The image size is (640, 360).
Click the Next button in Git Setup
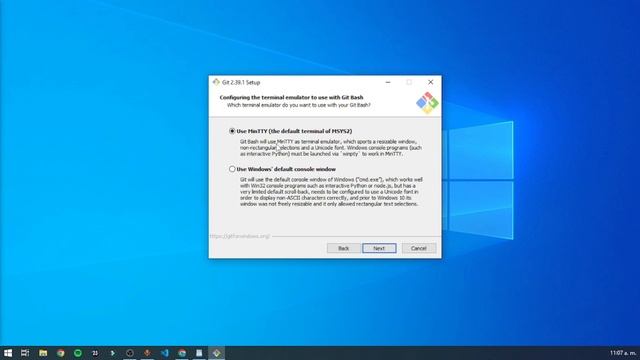[379, 248]
